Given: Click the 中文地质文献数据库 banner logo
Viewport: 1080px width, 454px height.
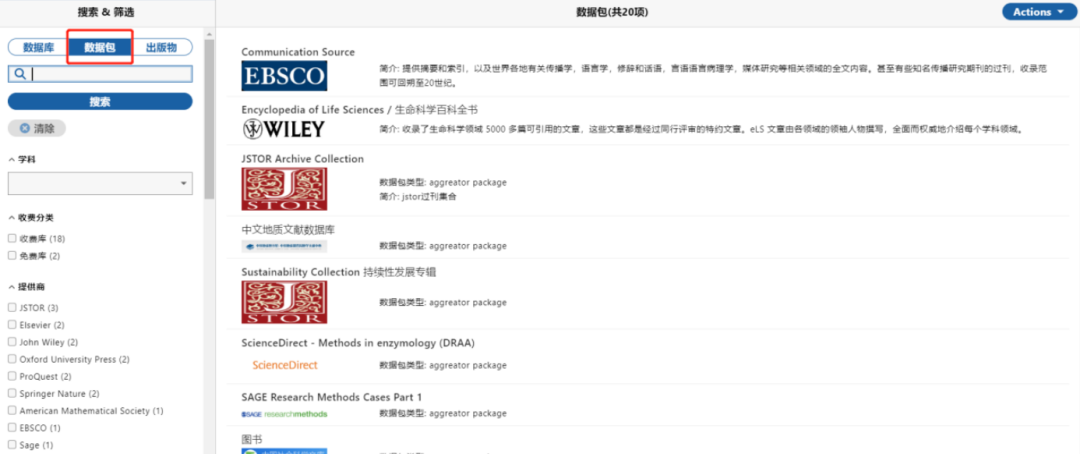Looking at the screenshot, I should pyautogui.click(x=284, y=246).
